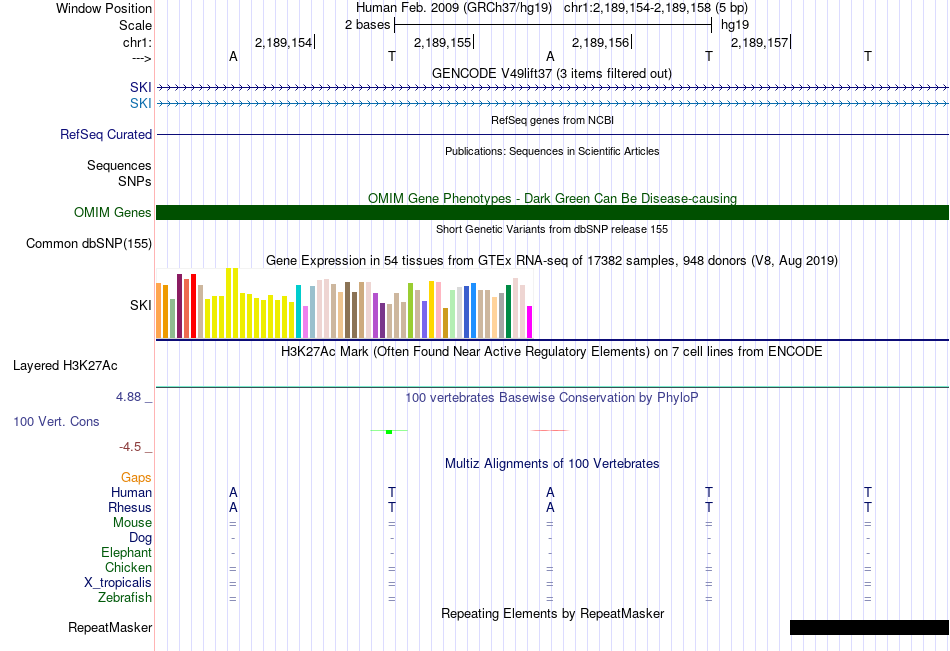Click the Rhesus alignment row label
Image resolution: width=950 pixels, height=651 pixels.
tap(130, 507)
